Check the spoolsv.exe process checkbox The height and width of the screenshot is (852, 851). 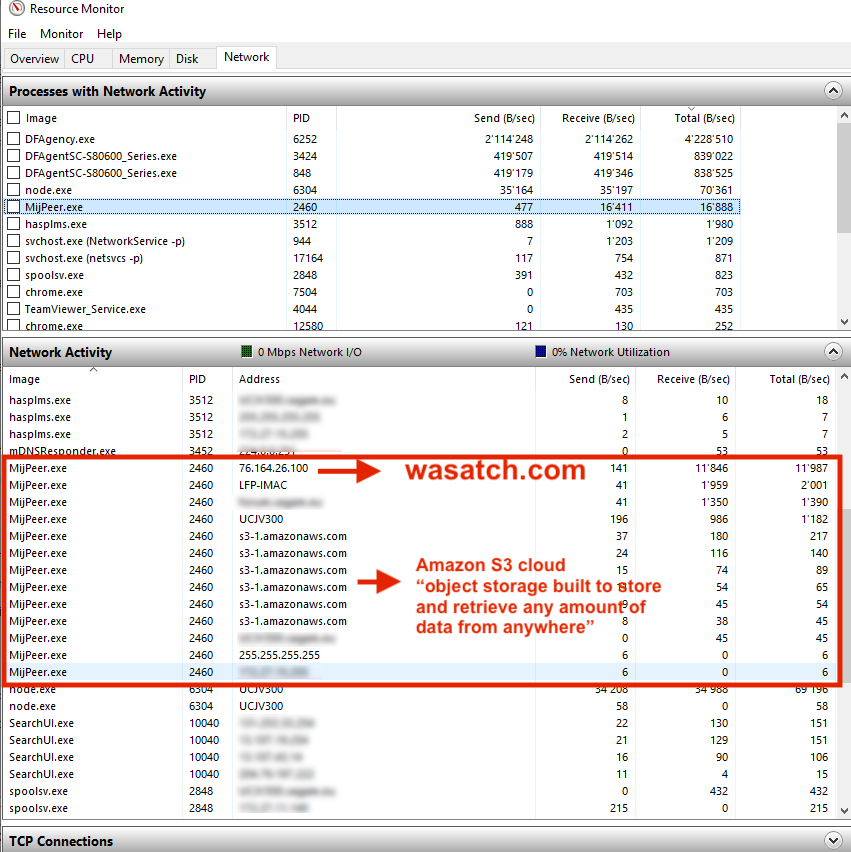pos(14,275)
